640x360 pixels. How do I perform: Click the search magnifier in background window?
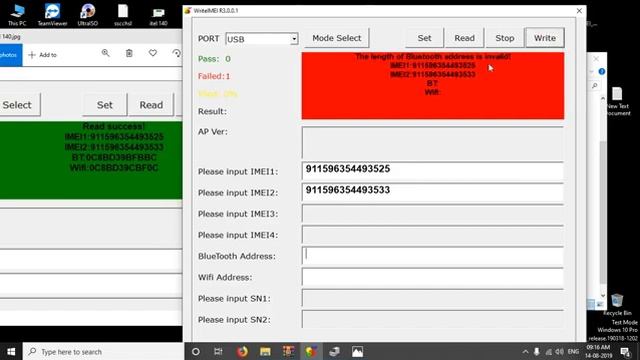595,85
